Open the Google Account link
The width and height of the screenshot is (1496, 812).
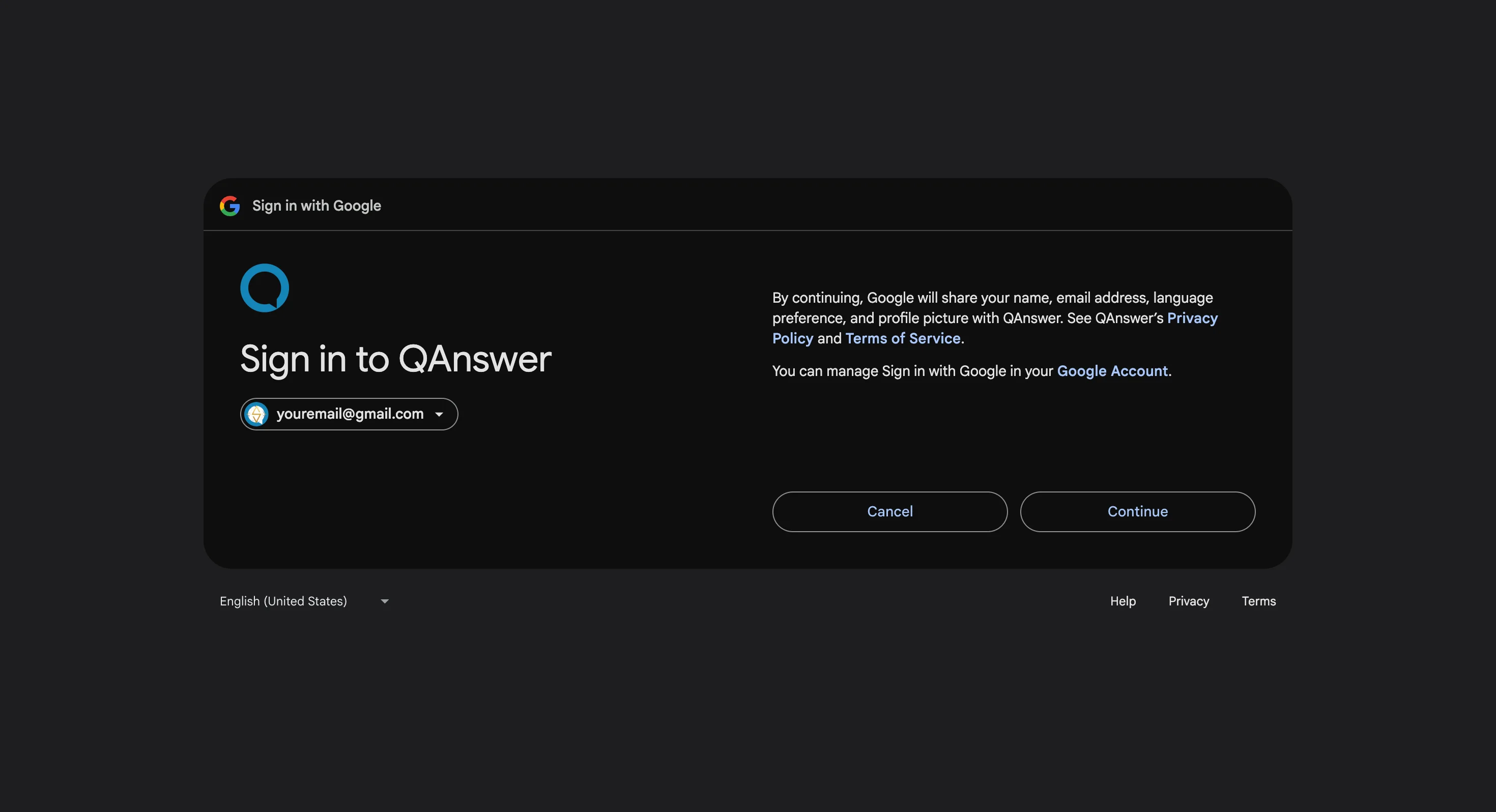pyautogui.click(x=1112, y=371)
